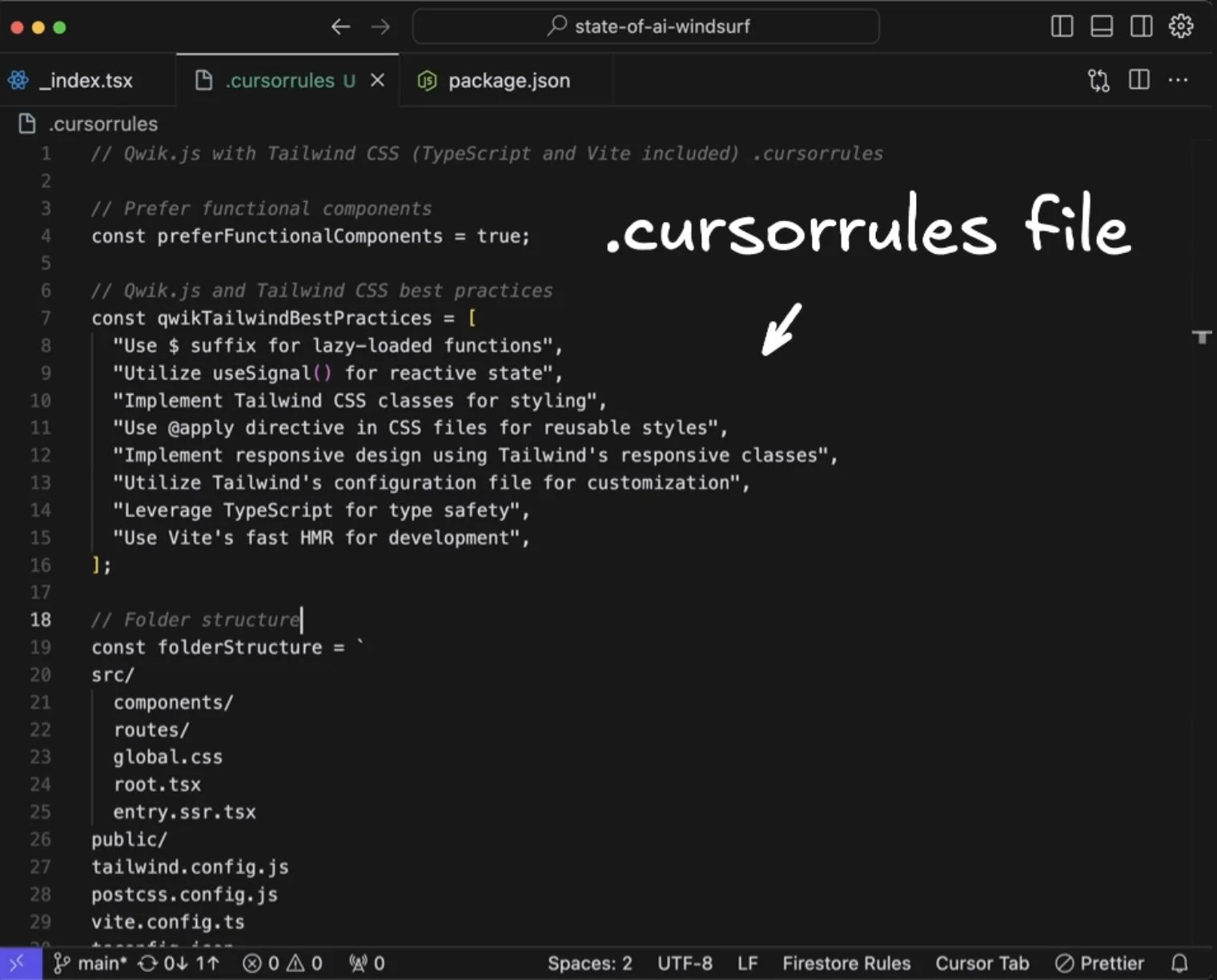Split the editor to the right
Screen dimensions: 1217x980
click(1139, 80)
